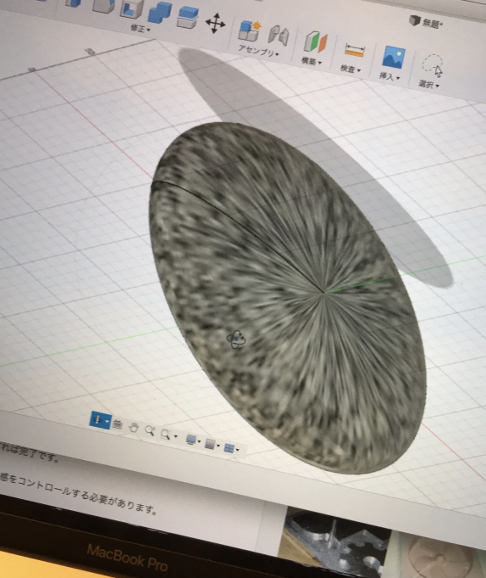This screenshot has height=578, width=486.
Task: Open the 修正 dropdown menu
Action: click(140, 28)
